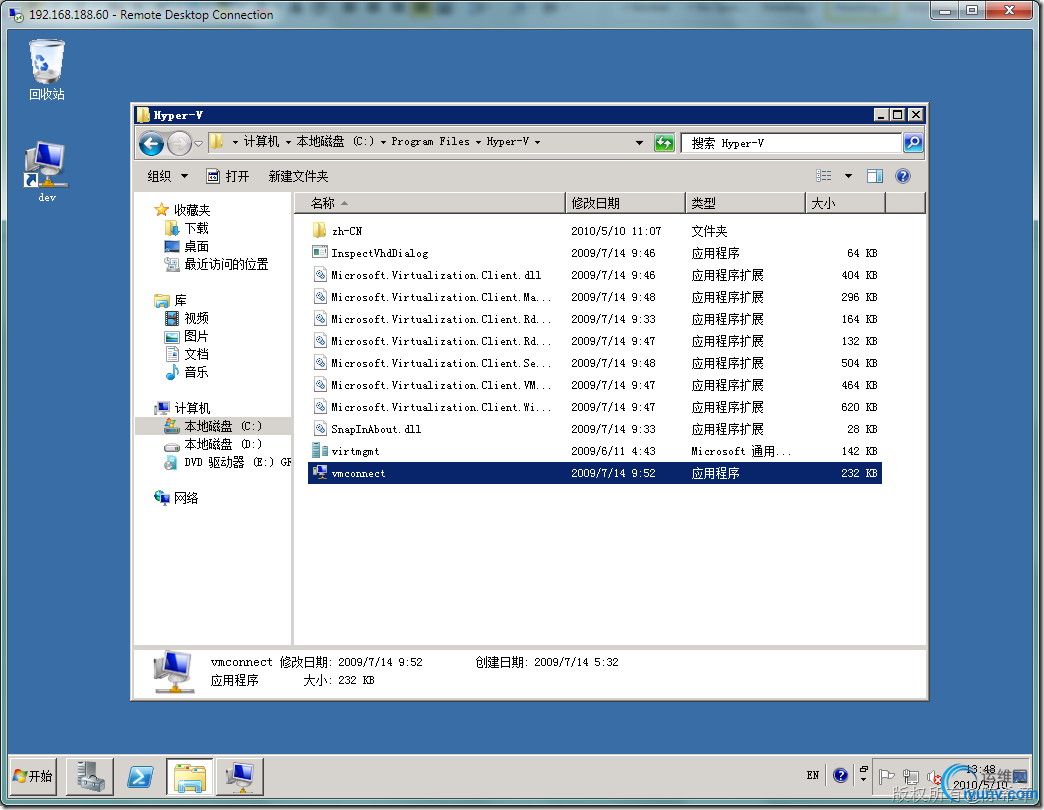Image resolution: width=1044 pixels, height=810 pixels.
Task: Open the 开始 Start menu
Action: (x=33, y=776)
